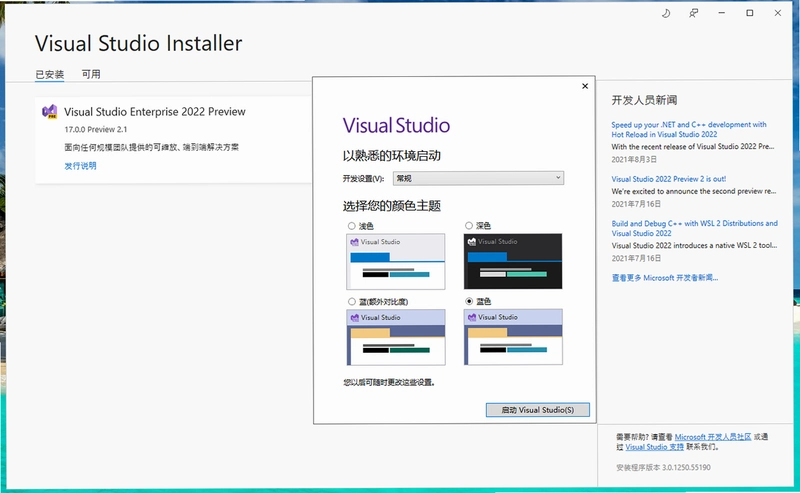The width and height of the screenshot is (800, 493).
Task: Open Build and Debug C++ with WSL 2 article
Action: 694,228
